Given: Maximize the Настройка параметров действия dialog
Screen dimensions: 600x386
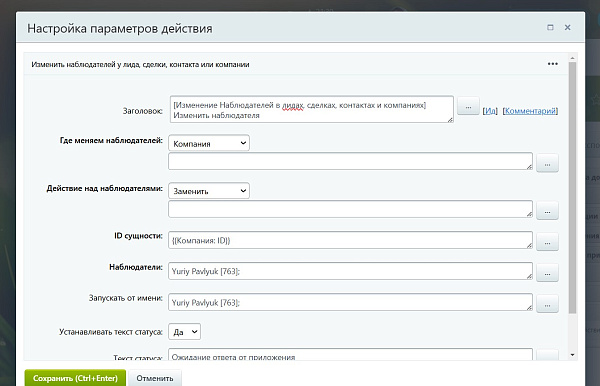Looking at the screenshot, I should pos(550,27).
